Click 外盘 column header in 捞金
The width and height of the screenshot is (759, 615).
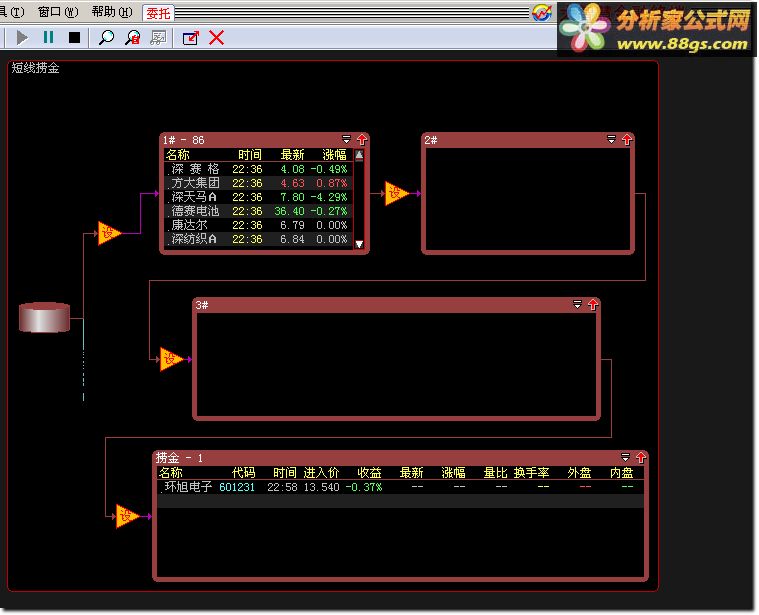579,473
